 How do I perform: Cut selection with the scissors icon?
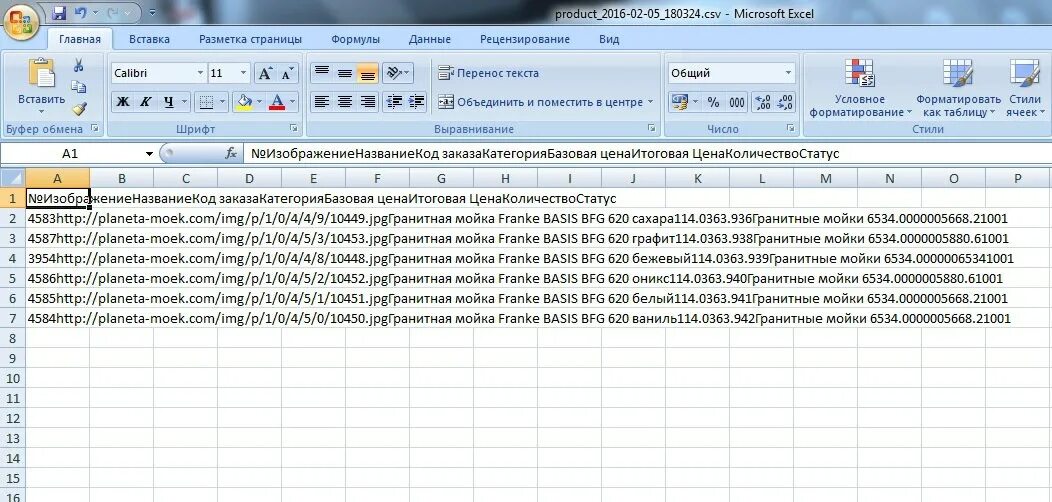point(78,65)
